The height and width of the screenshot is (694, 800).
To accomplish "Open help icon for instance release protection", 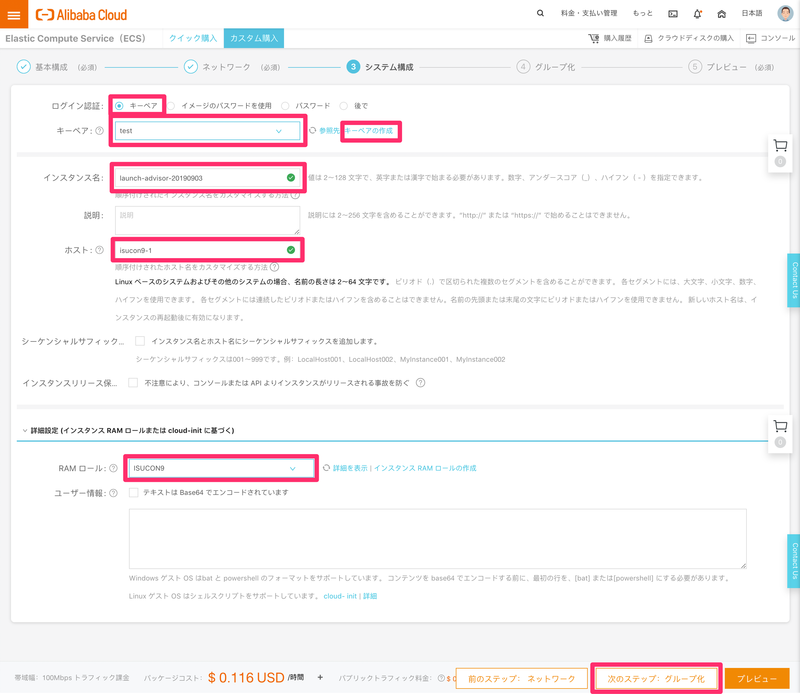I will point(420,383).
